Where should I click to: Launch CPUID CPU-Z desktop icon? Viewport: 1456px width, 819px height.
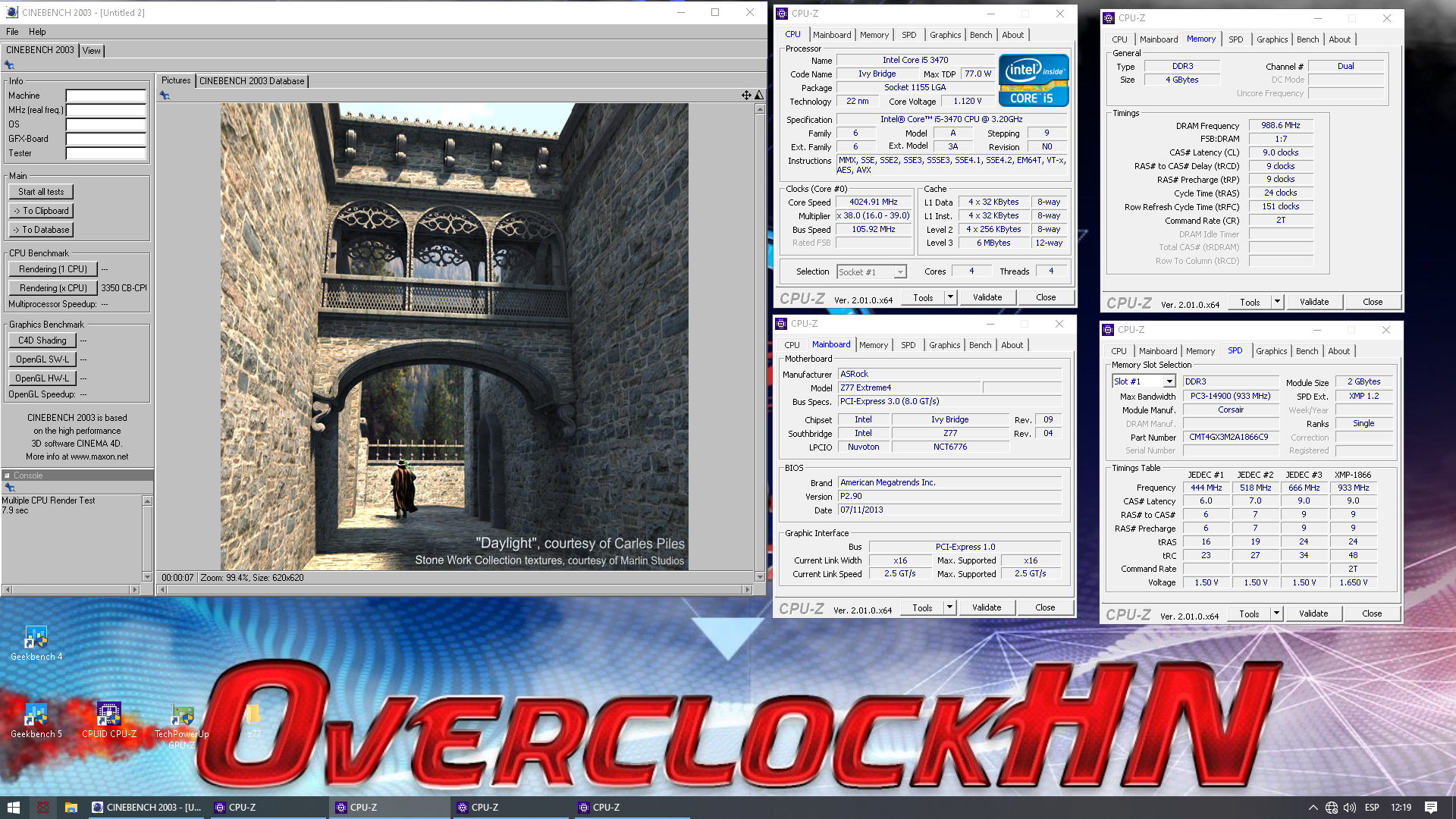pos(109,720)
